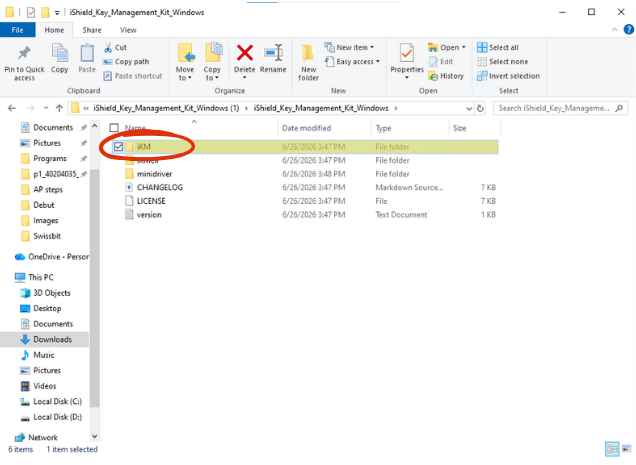The width and height of the screenshot is (636, 465).
Task: Uncheck the iKM folder checkbox
Action: click(118, 146)
